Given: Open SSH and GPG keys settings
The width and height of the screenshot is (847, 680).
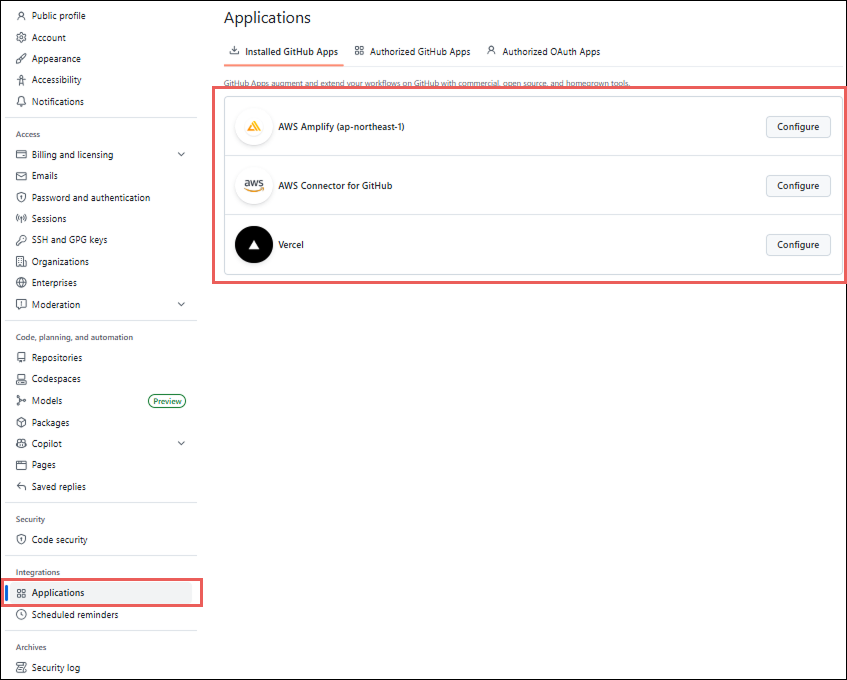Looking at the screenshot, I should pyautogui.click(x=69, y=240).
